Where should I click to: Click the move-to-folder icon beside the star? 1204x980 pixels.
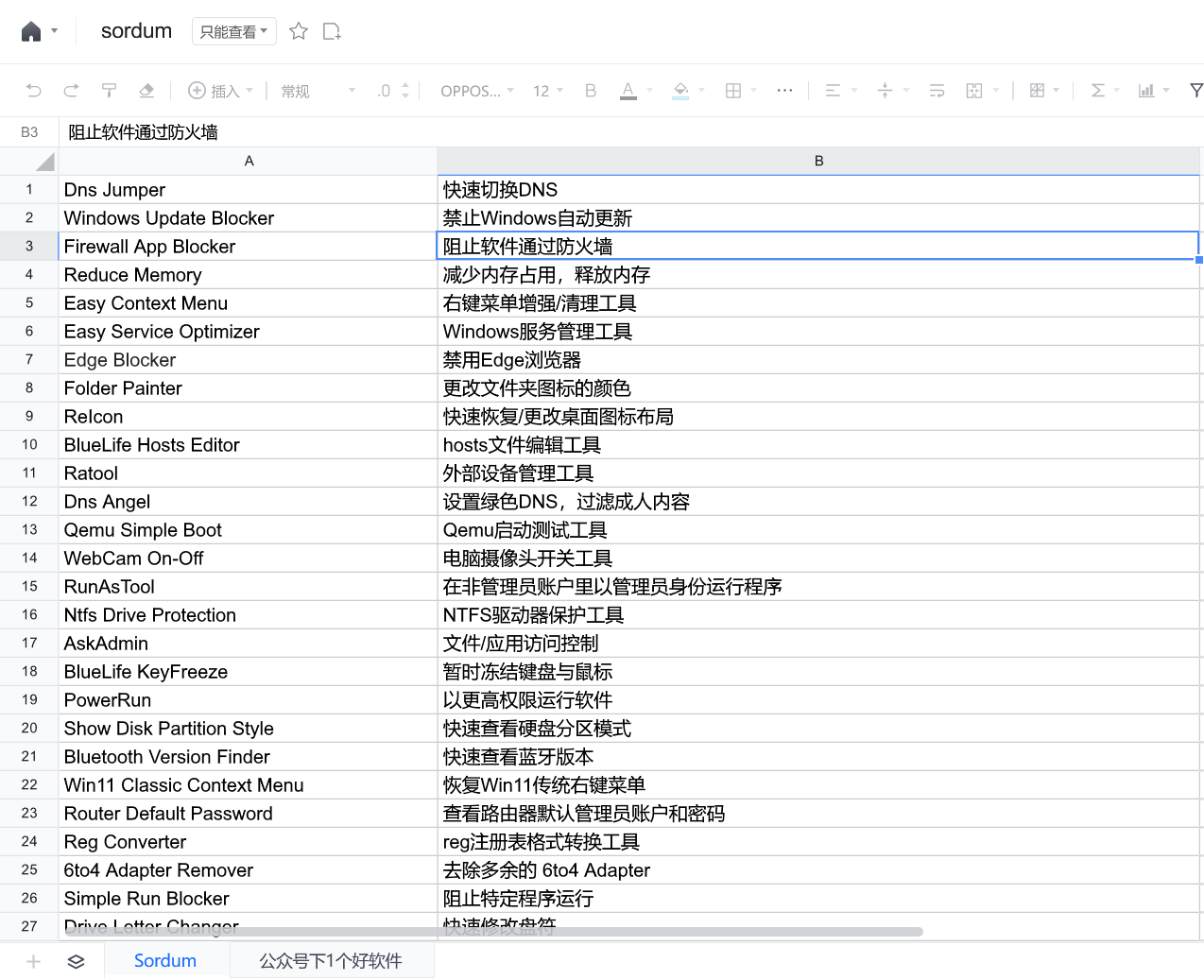click(332, 31)
